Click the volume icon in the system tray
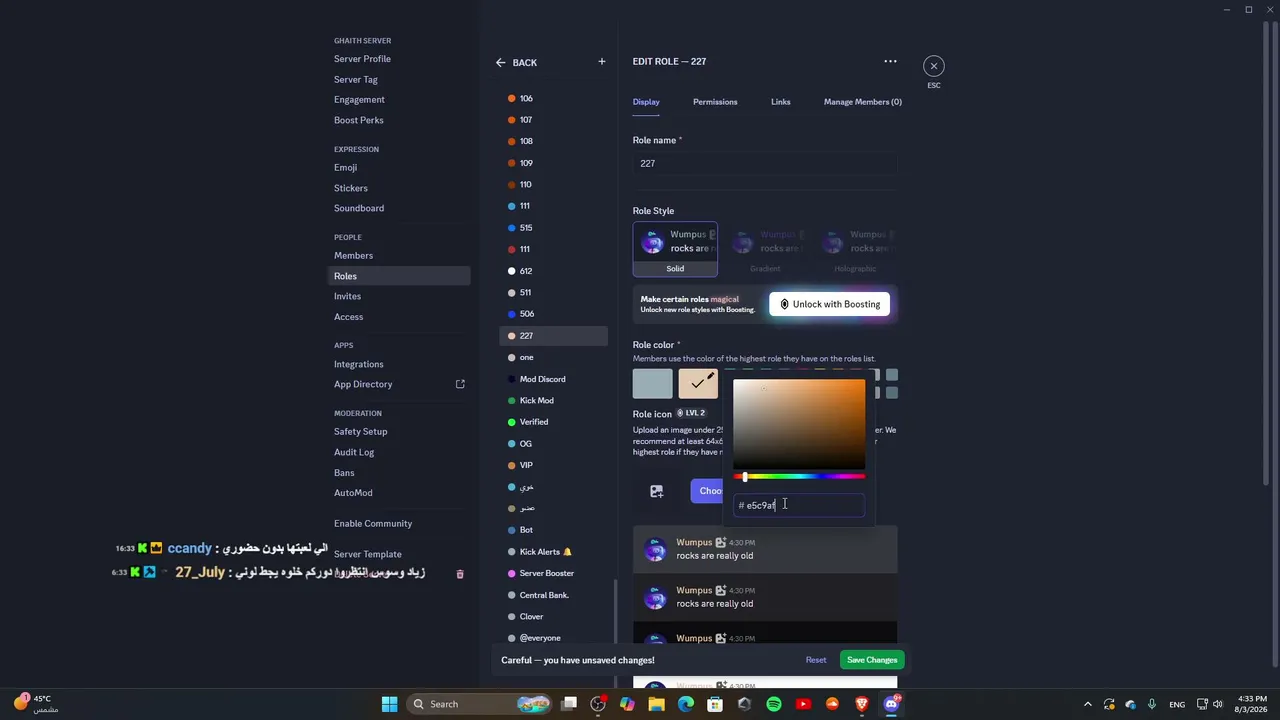Viewport: 1280px width, 720px height. pyautogui.click(x=1218, y=704)
